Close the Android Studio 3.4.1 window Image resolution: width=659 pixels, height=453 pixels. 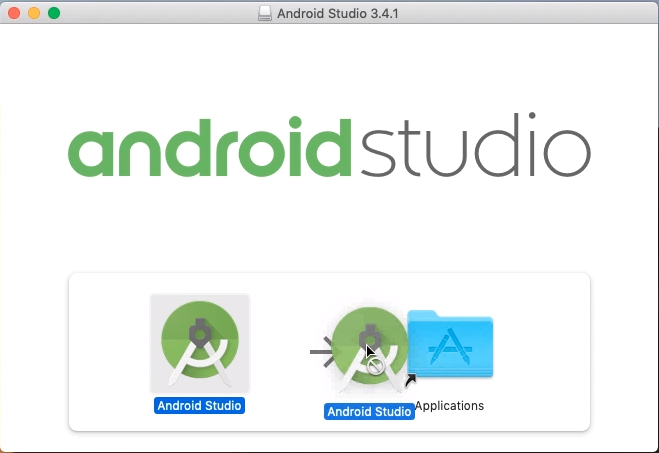coord(14,13)
